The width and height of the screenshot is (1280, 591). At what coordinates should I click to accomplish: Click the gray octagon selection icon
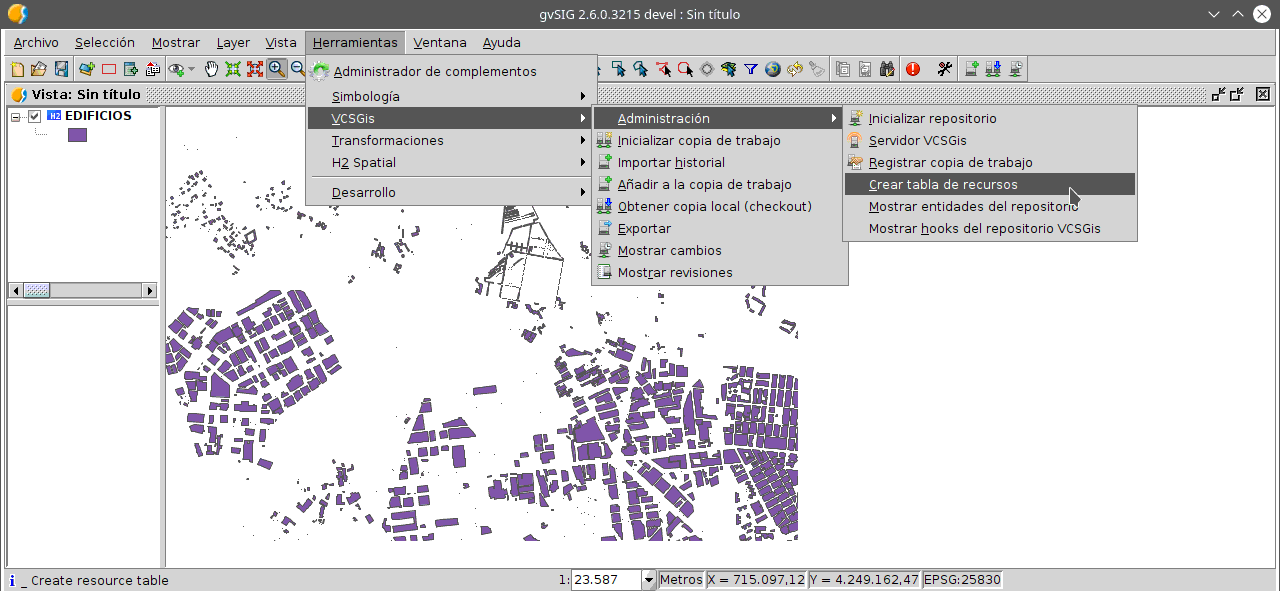[706, 69]
